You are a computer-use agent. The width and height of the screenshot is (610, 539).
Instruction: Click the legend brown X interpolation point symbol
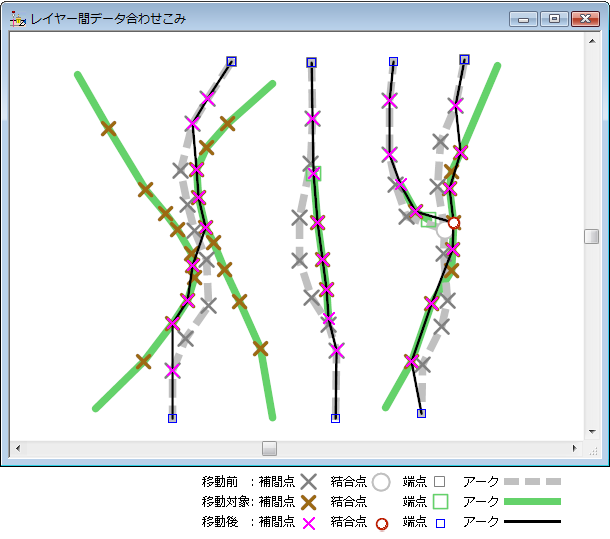309,502
